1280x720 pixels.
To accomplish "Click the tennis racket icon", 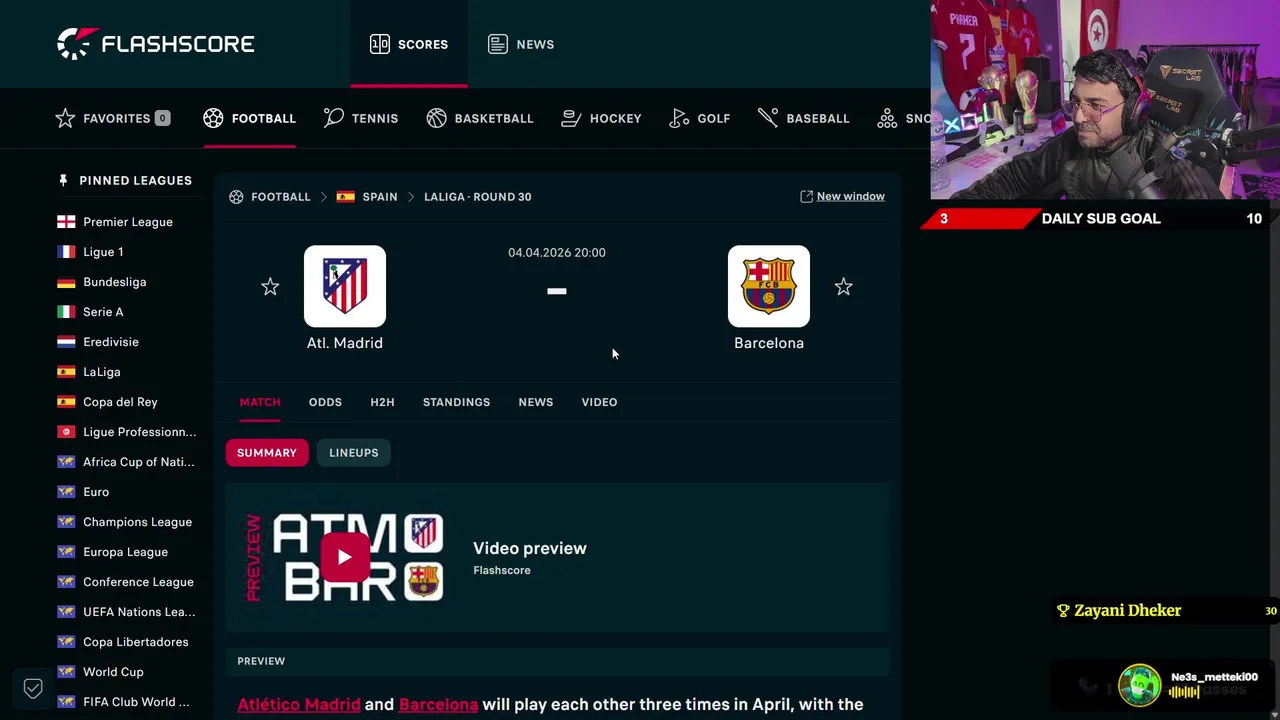I will 334,118.
